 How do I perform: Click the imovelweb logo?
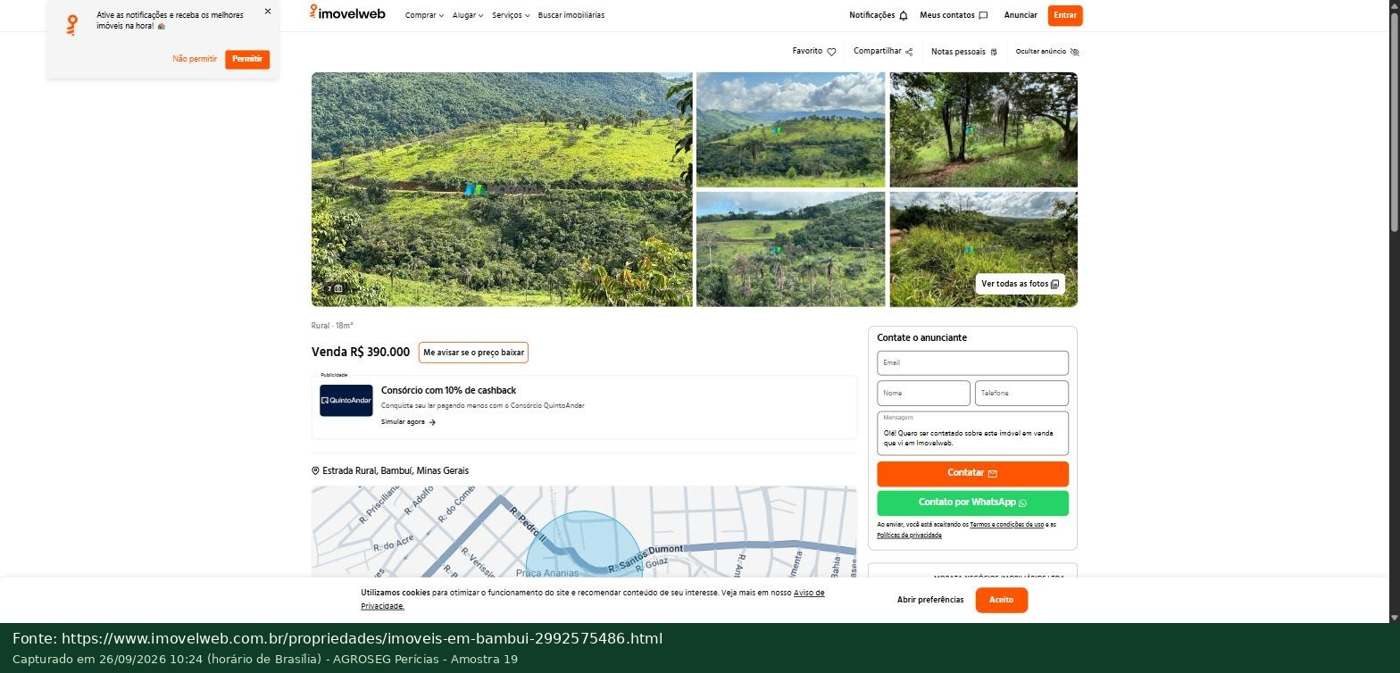coord(347,13)
